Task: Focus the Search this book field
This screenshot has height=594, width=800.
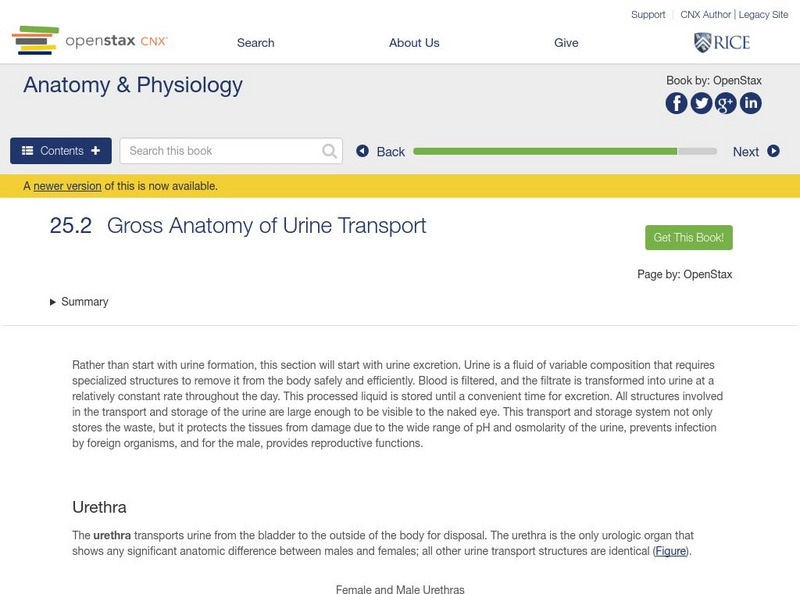Action: click(222, 151)
